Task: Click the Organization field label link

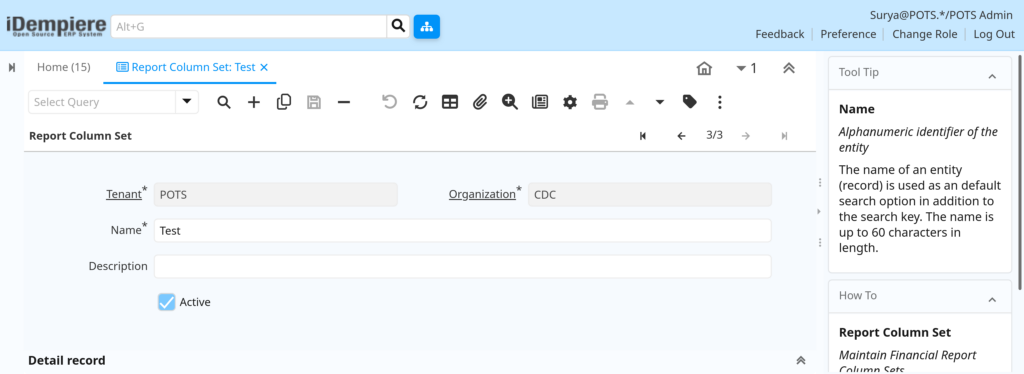Action: [x=482, y=194]
